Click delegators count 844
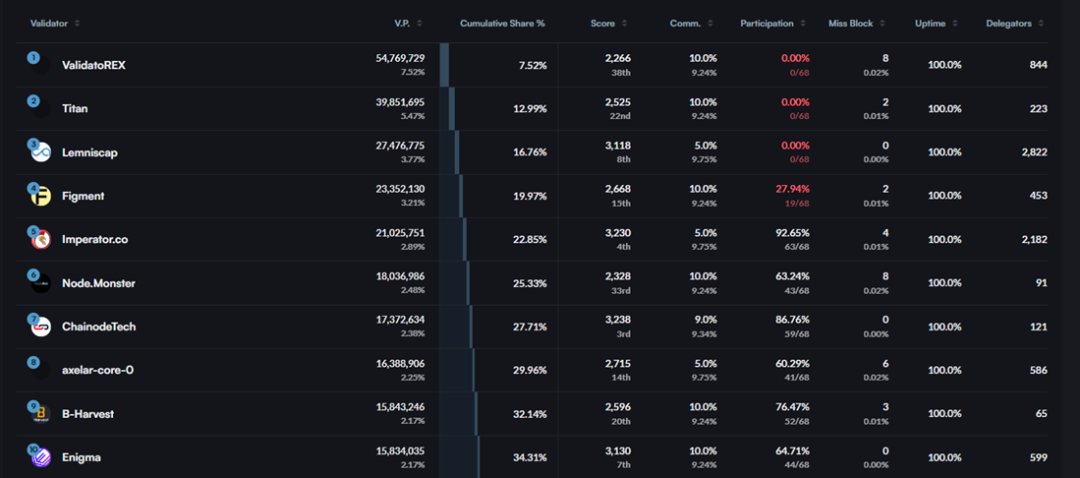1080x478 pixels. click(x=1039, y=65)
